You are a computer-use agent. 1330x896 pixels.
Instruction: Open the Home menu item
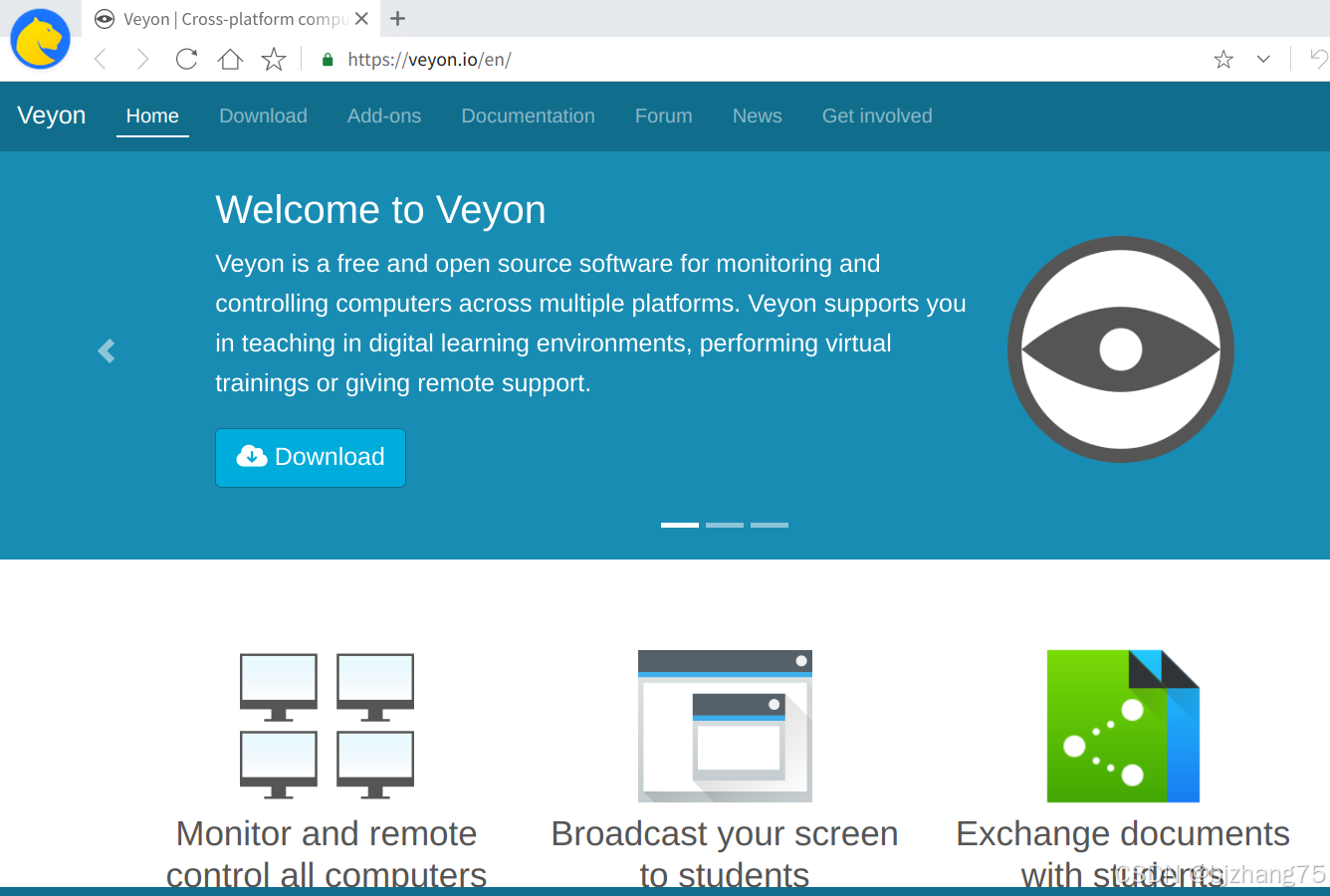(x=152, y=116)
